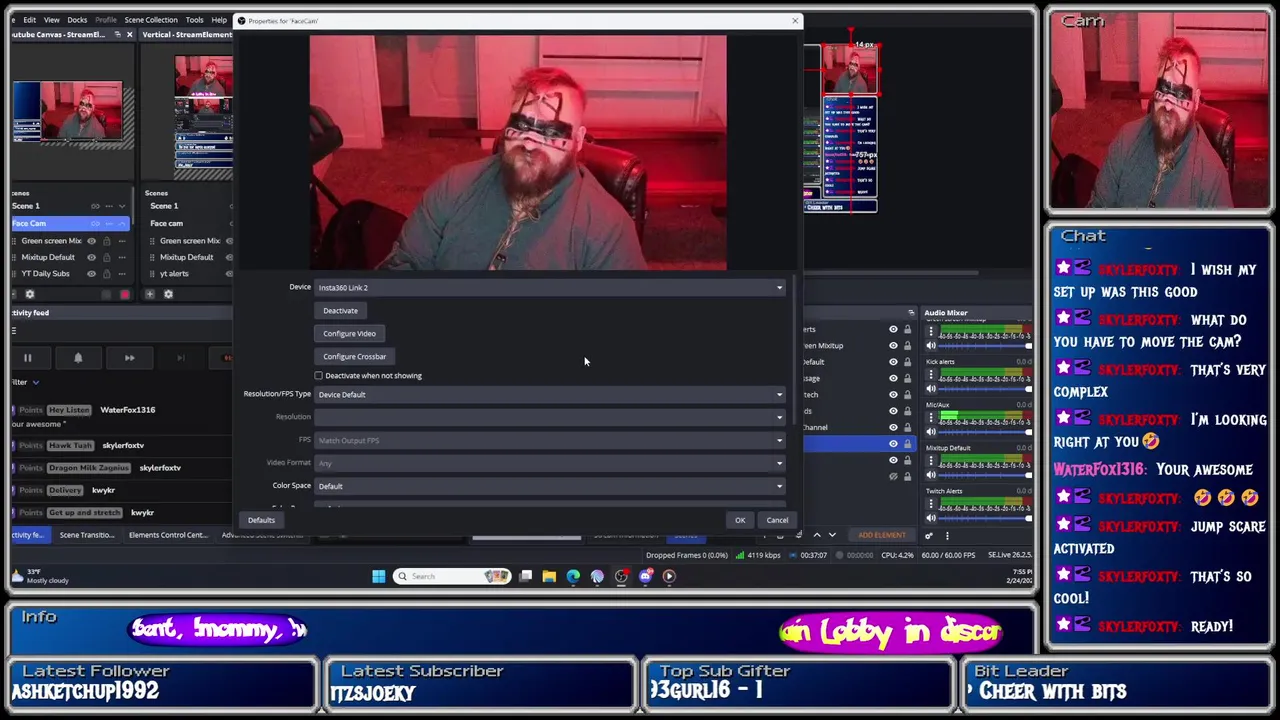Switch to Scene Transitions tab
Image resolution: width=1280 pixels, height=720 pixels.
[x=87, y=535]
